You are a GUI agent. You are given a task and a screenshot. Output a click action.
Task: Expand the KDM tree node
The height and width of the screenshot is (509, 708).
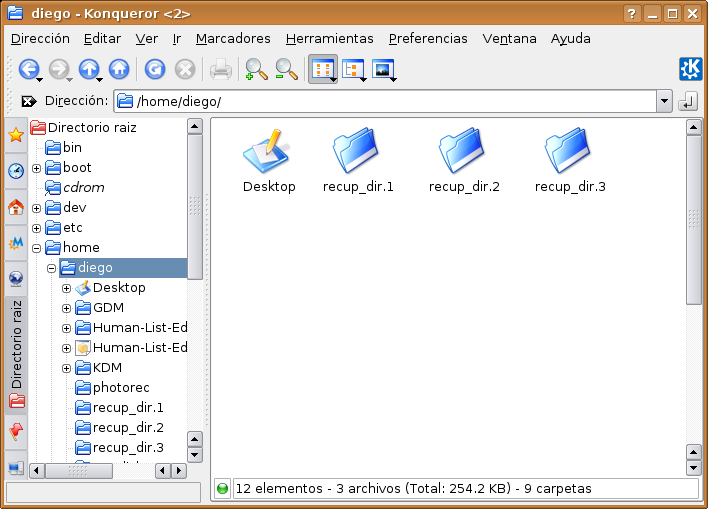tap(66, 368)
